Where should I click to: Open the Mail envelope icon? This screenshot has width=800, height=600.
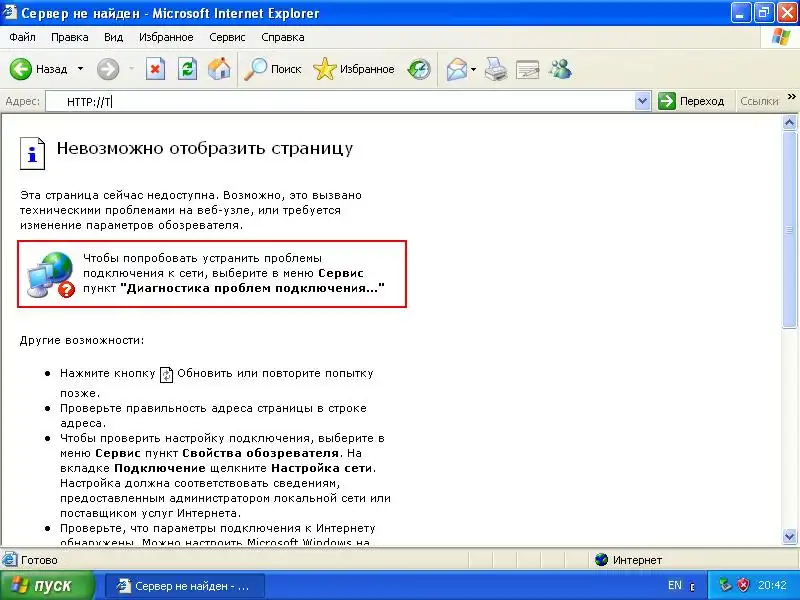pos(457,69)
